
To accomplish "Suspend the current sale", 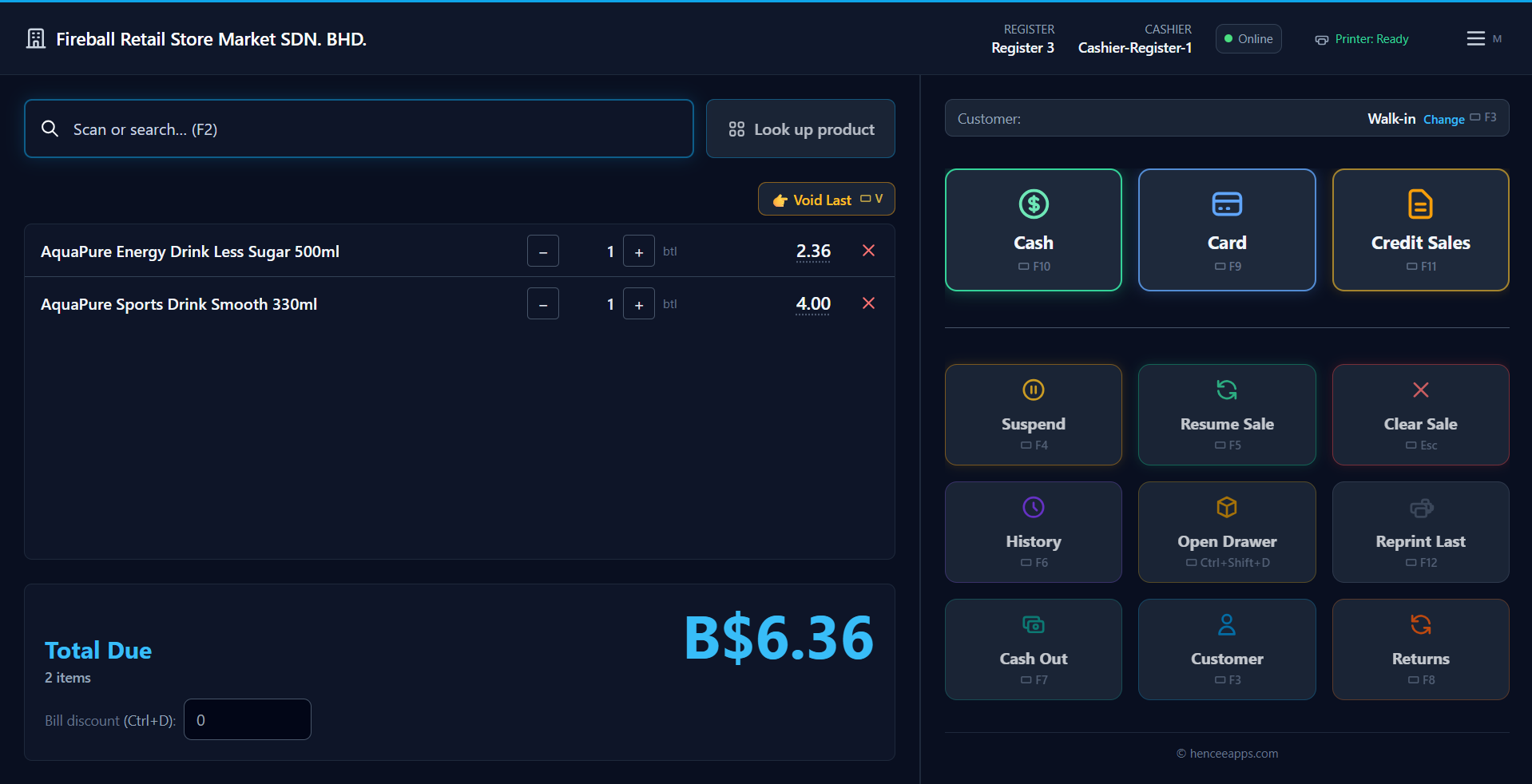I will pyautogui.click(x=1033, y=414).
